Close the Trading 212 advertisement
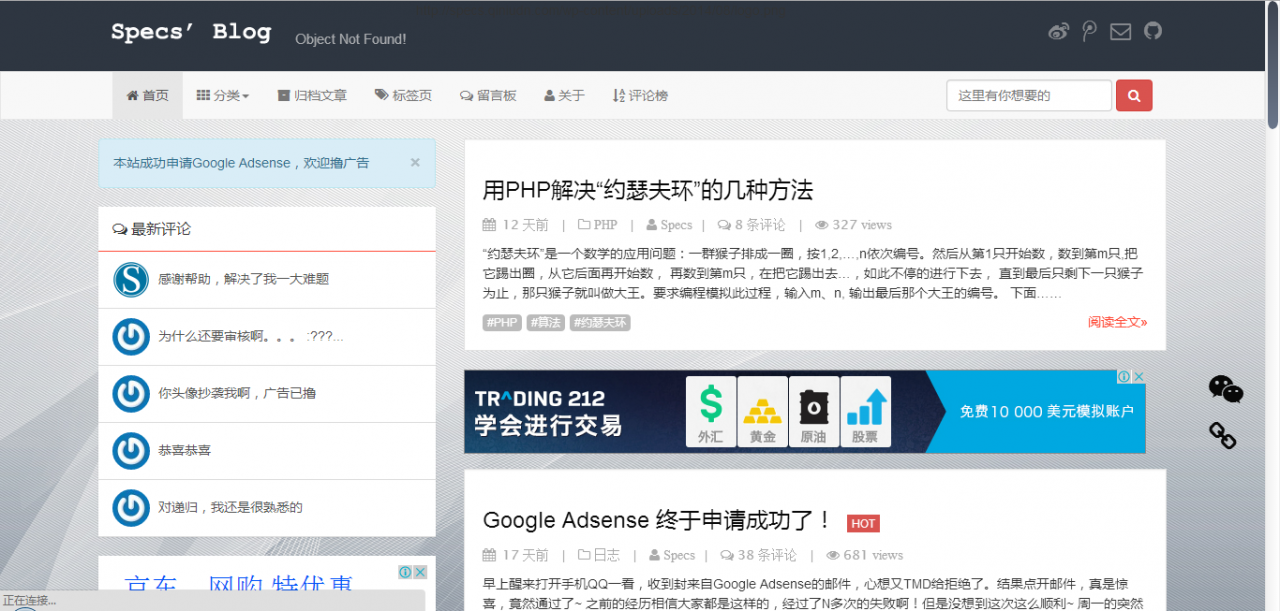 coord(1140,375)
